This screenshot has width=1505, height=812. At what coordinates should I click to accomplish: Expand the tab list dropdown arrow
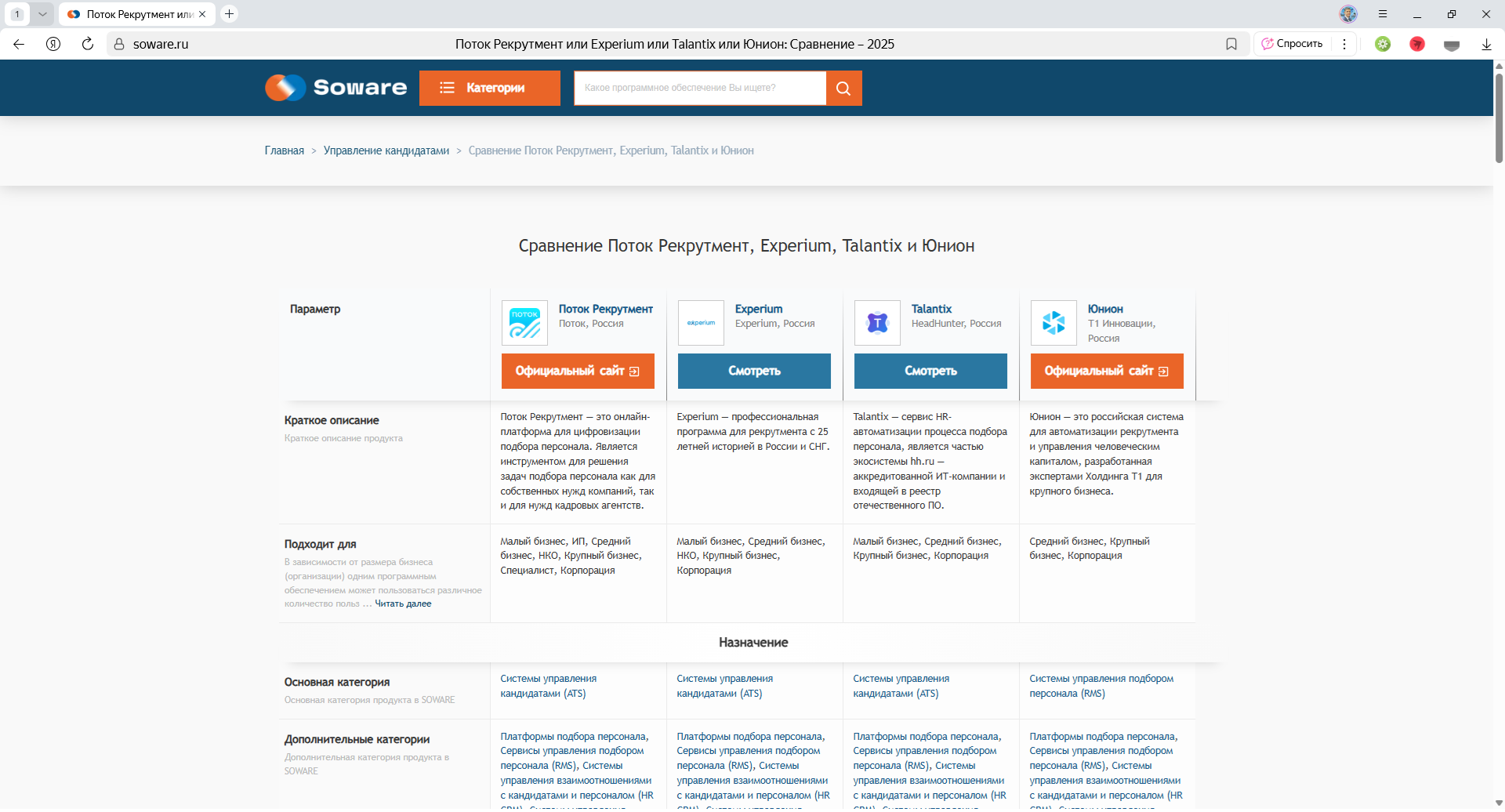[x=42, y=14]
